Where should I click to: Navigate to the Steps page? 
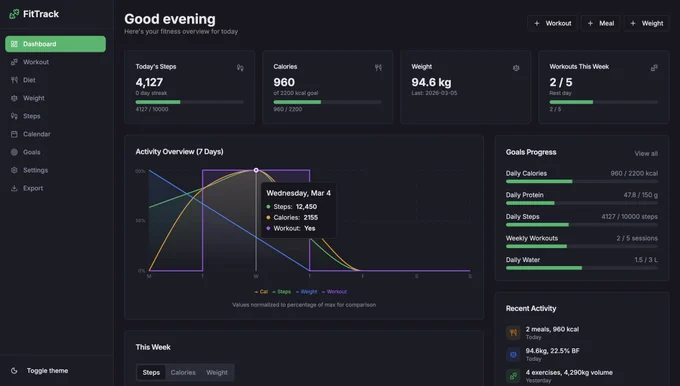(56, 116)
